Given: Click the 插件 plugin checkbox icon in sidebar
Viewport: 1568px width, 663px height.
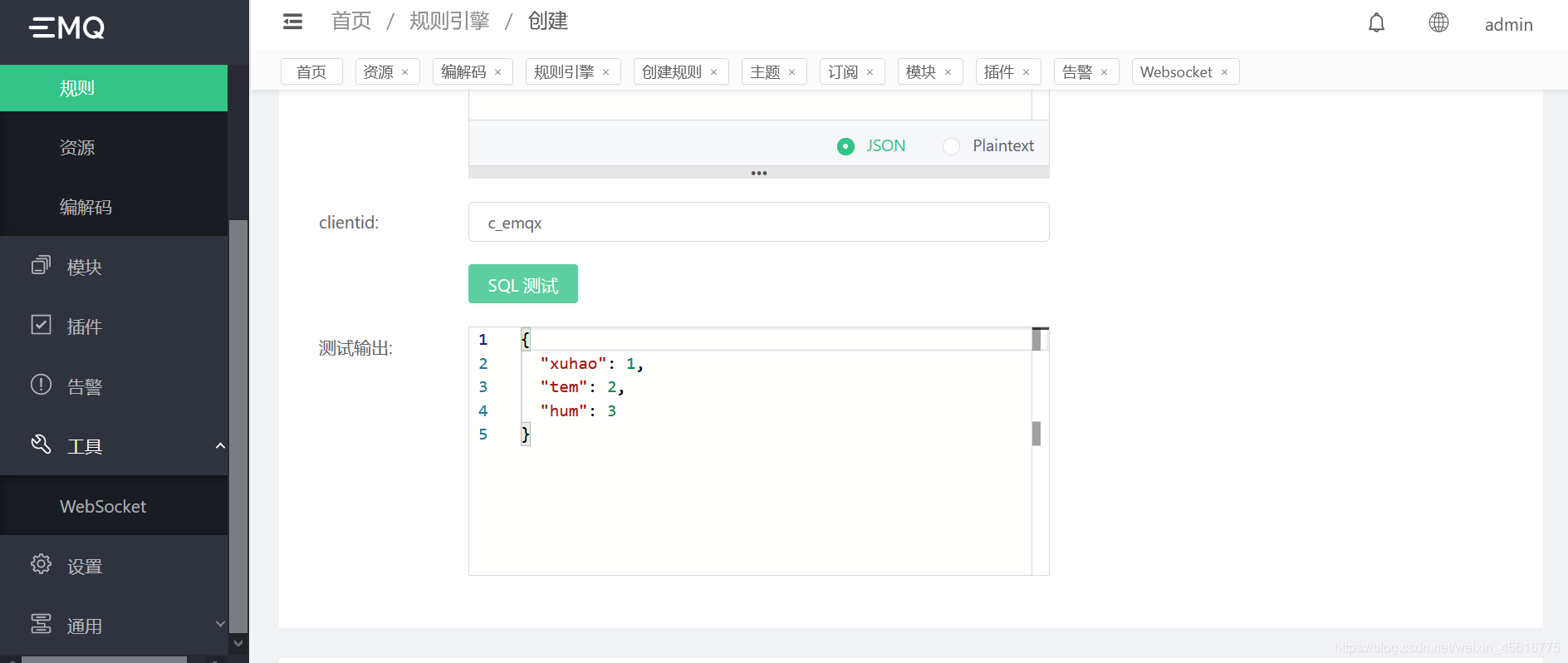Looking at the screenshot, I should pos(41,325).
